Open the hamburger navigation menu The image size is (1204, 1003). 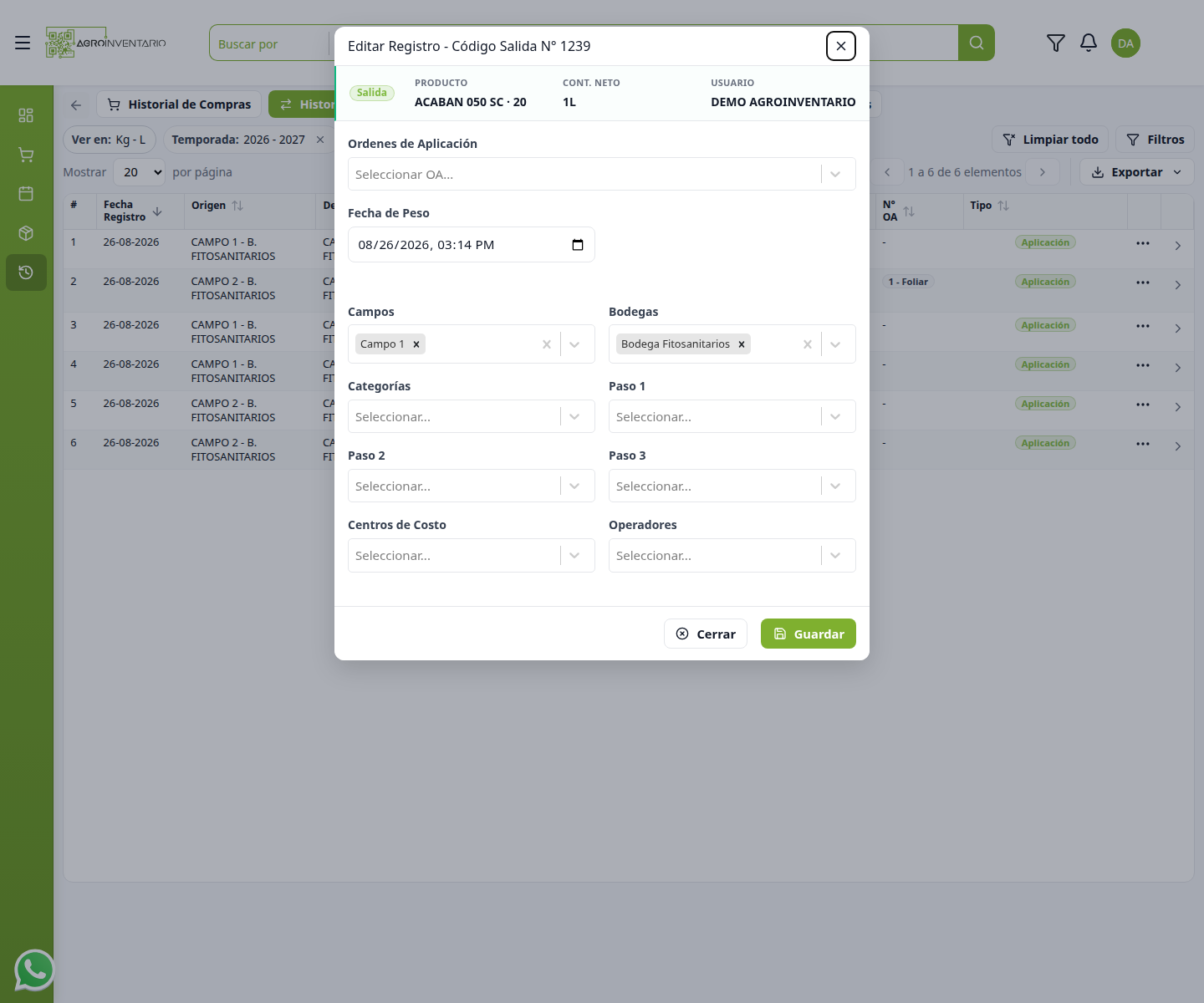(23, 43)
